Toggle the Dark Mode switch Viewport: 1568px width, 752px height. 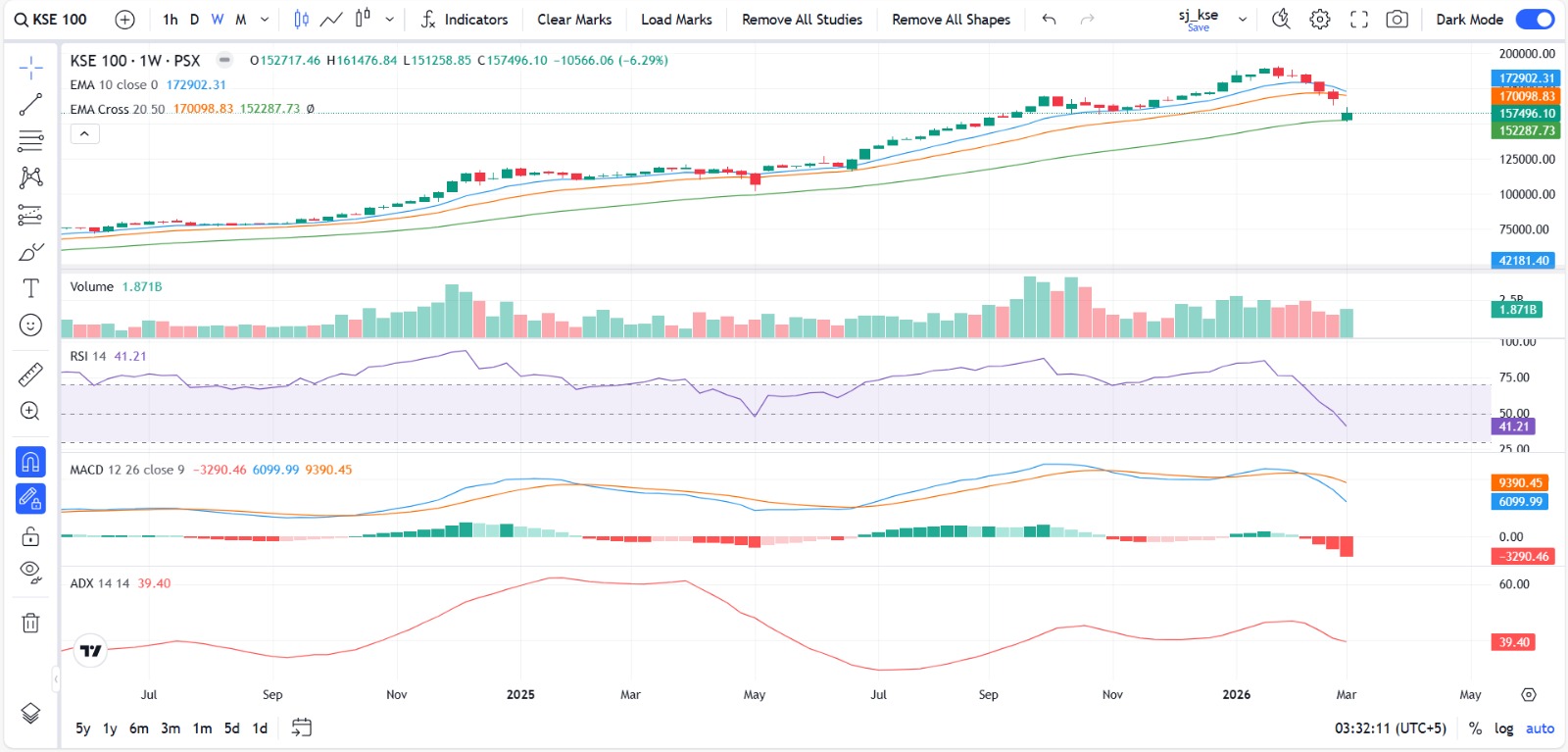(1534, 20)
